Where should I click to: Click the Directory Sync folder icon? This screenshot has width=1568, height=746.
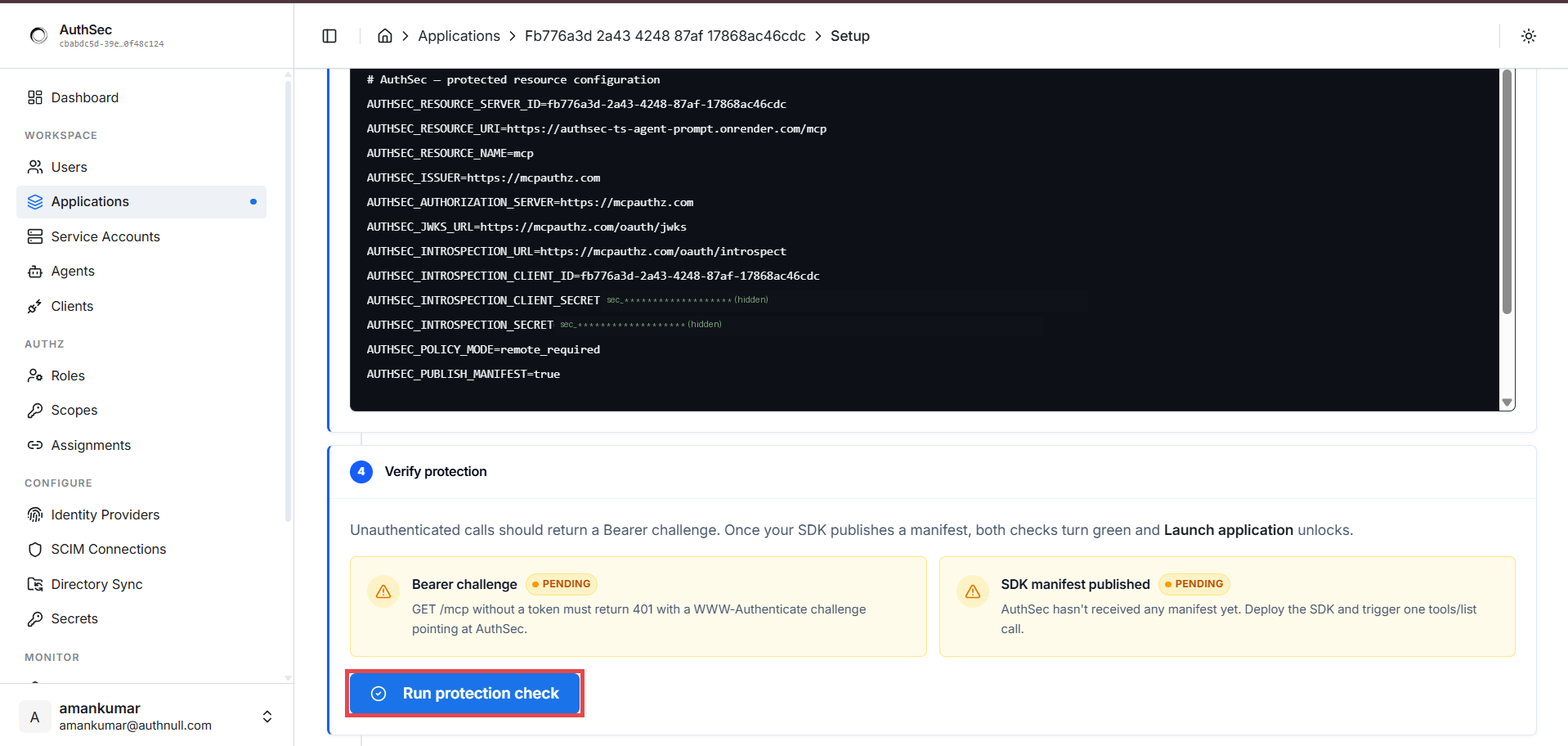point(35,584)
